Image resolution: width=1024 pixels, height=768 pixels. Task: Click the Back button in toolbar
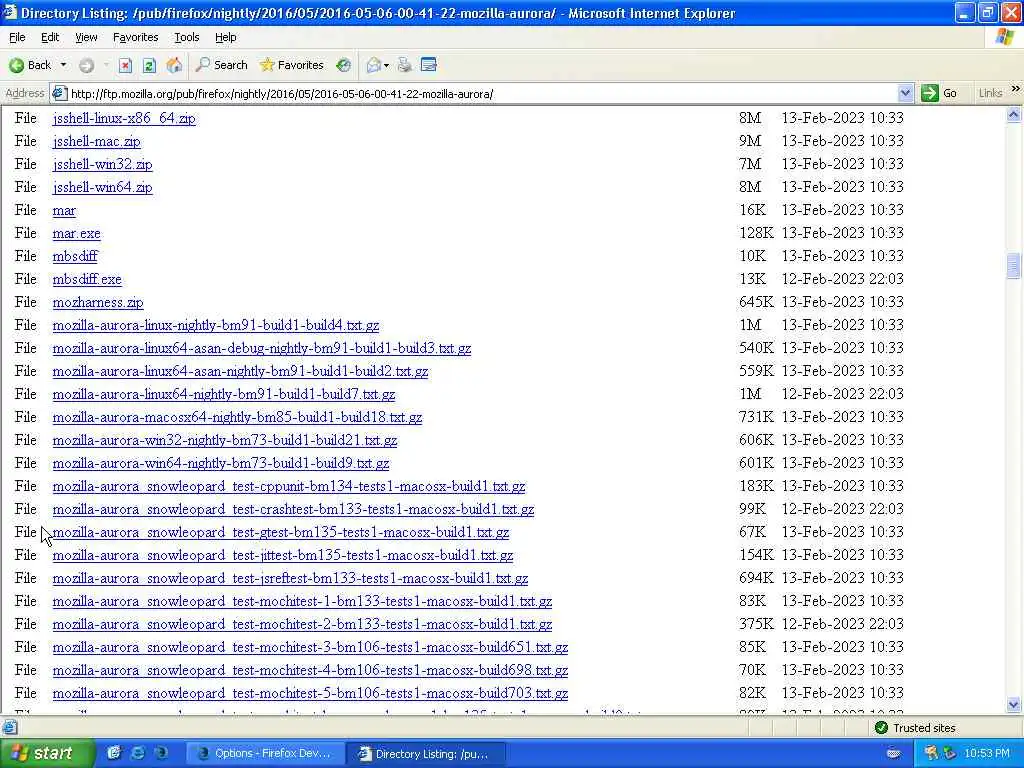coord(30,65)
